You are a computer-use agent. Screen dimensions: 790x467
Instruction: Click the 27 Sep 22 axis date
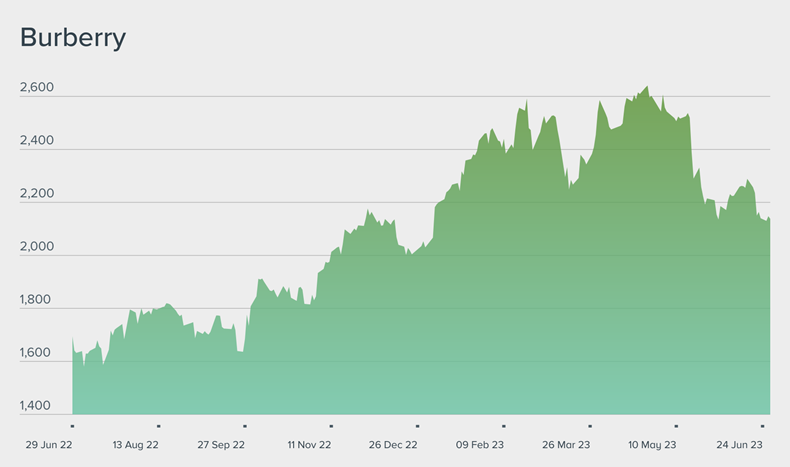click(222, 444)
